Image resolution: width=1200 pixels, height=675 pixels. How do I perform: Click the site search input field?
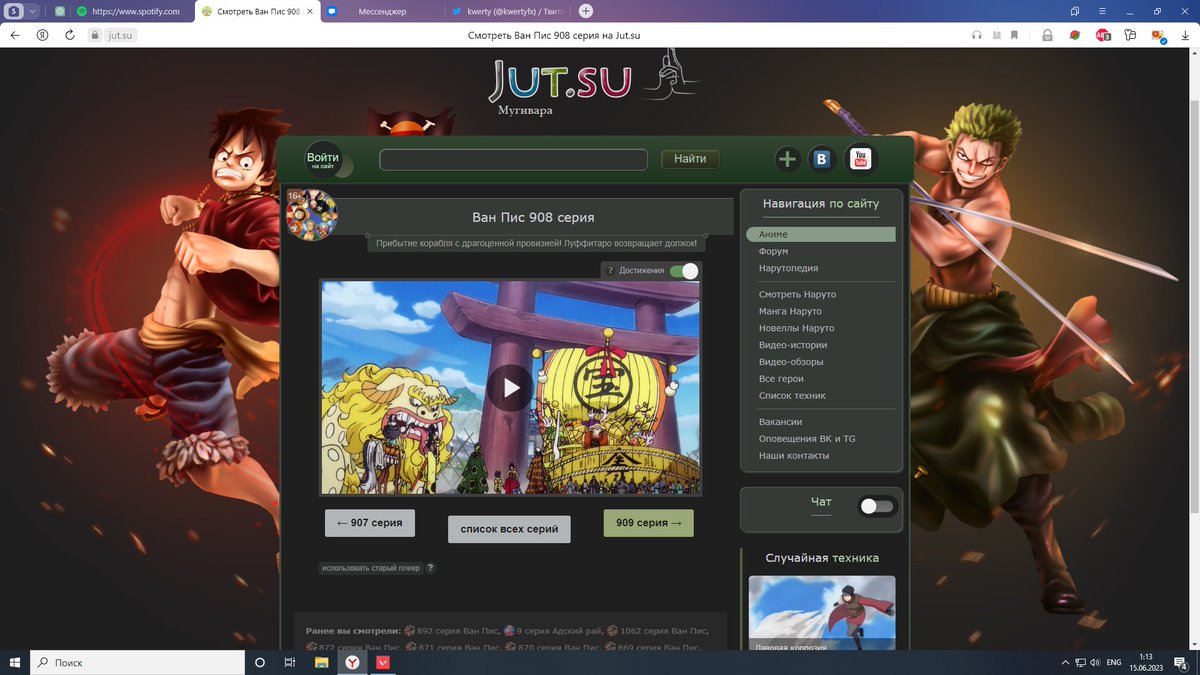click(513, 159)
